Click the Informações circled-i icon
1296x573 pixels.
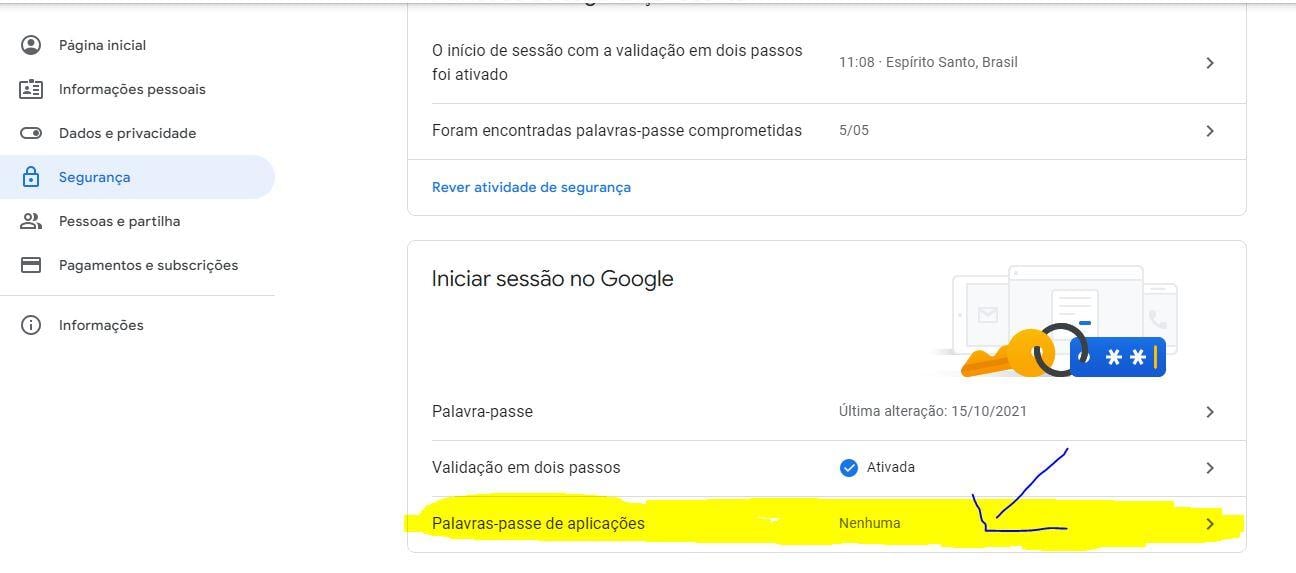click(x=31, y=325)
